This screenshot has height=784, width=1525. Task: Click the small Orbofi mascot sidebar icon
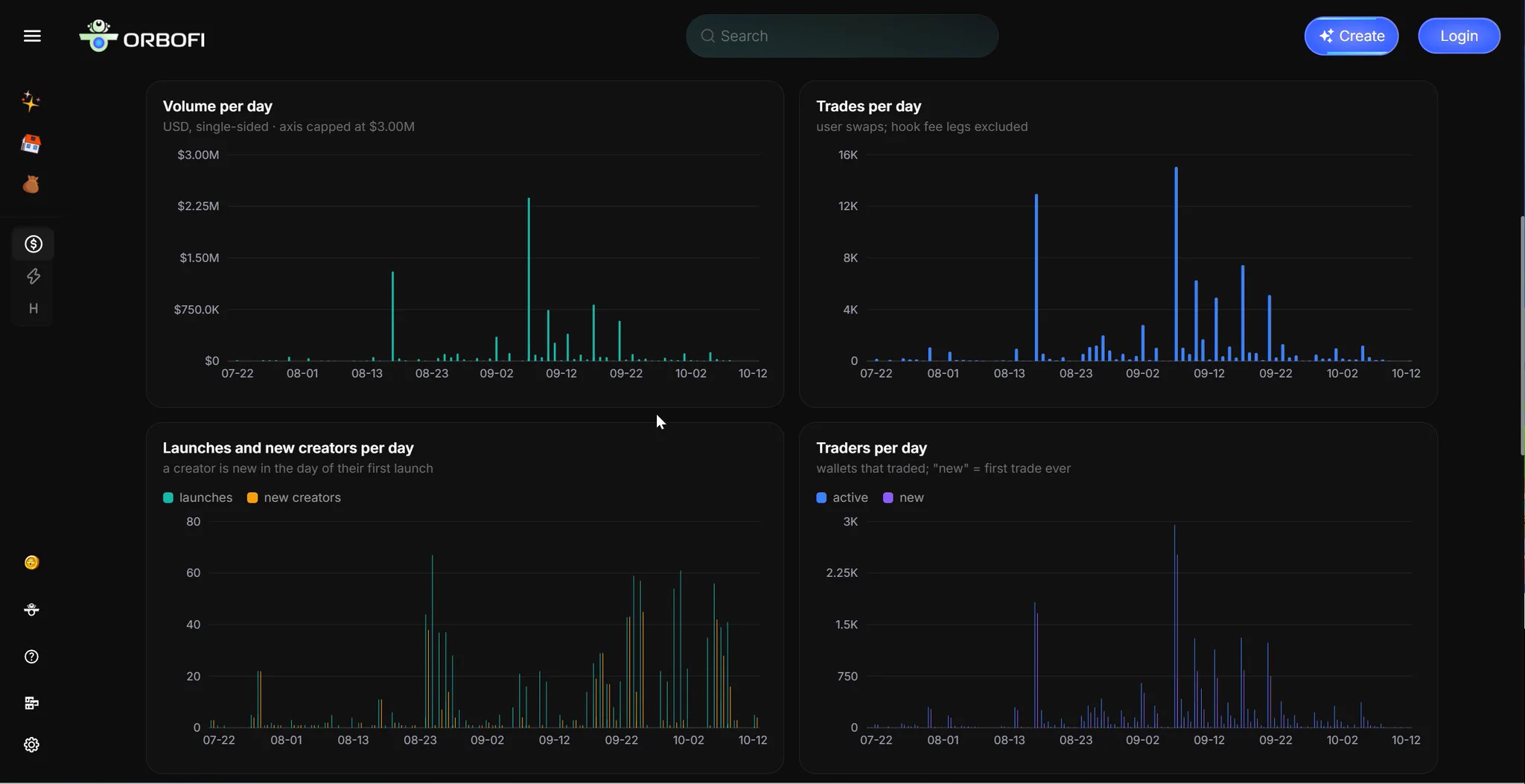pyautogui.click(x=31, y=609)
